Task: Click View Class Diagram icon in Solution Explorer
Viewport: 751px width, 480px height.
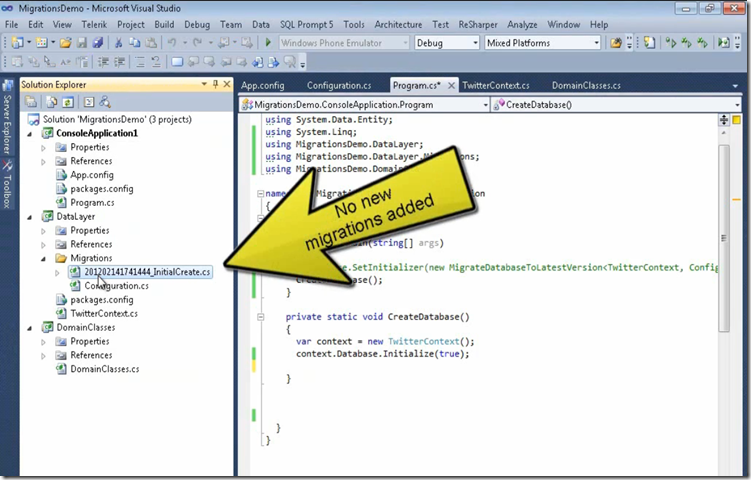Action: pyautogui.click(x=105, y=102)
